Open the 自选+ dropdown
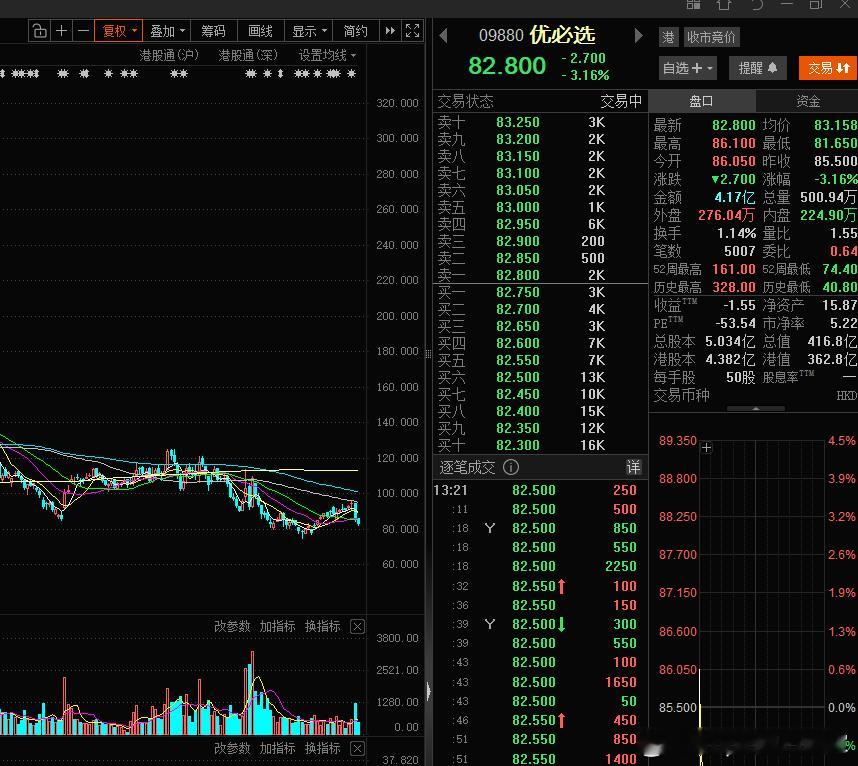This screenshot has height=766, width=858. pos(687,68)
